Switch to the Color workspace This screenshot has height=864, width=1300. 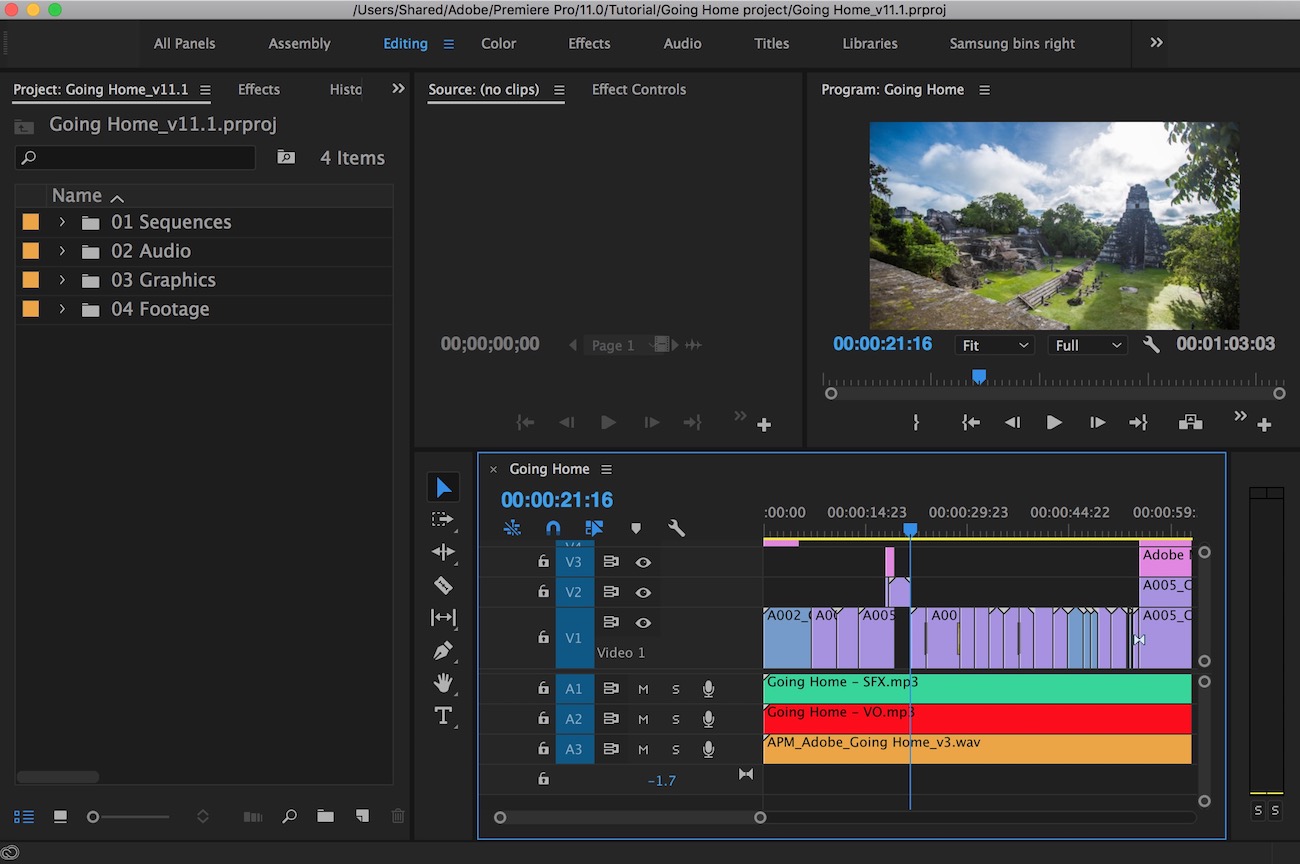click(498, 43)
